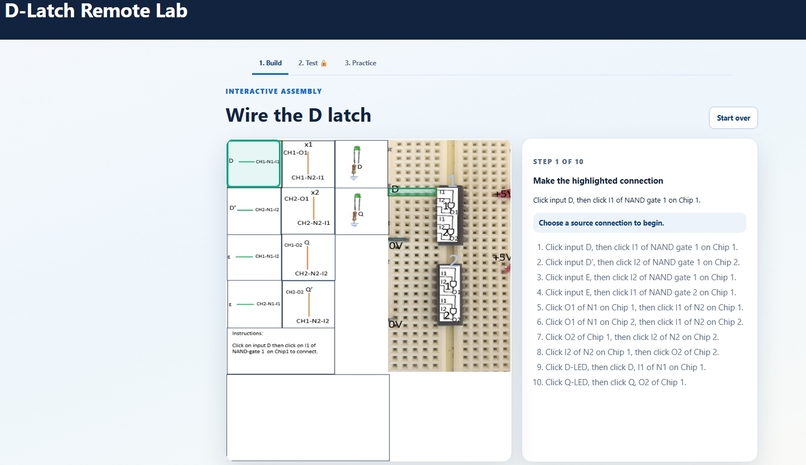Click the green Q-LED icon
Screen dimensions: 806x465
[356, 210]
